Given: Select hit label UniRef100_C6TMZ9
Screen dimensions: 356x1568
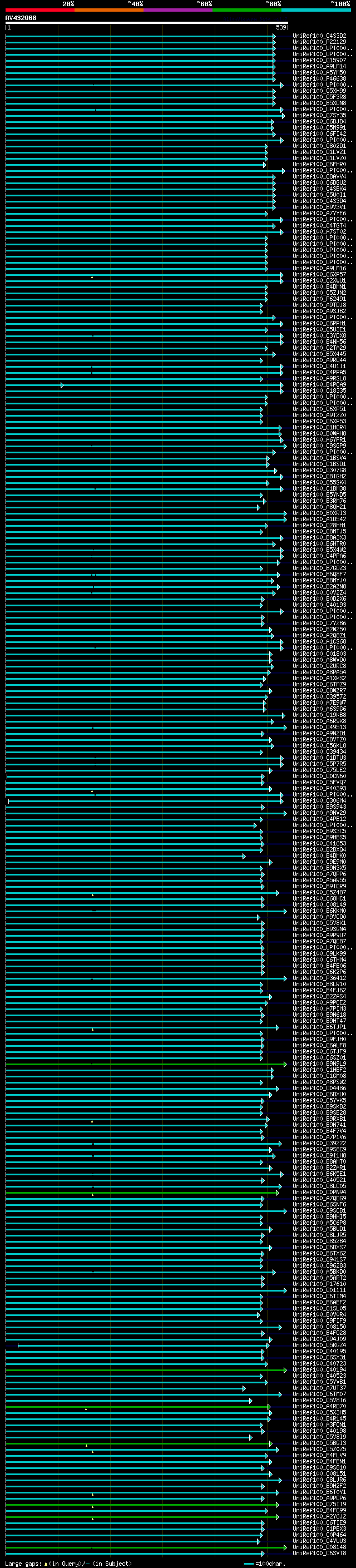Looking at the screenshot, I should (x=319, y=684).
